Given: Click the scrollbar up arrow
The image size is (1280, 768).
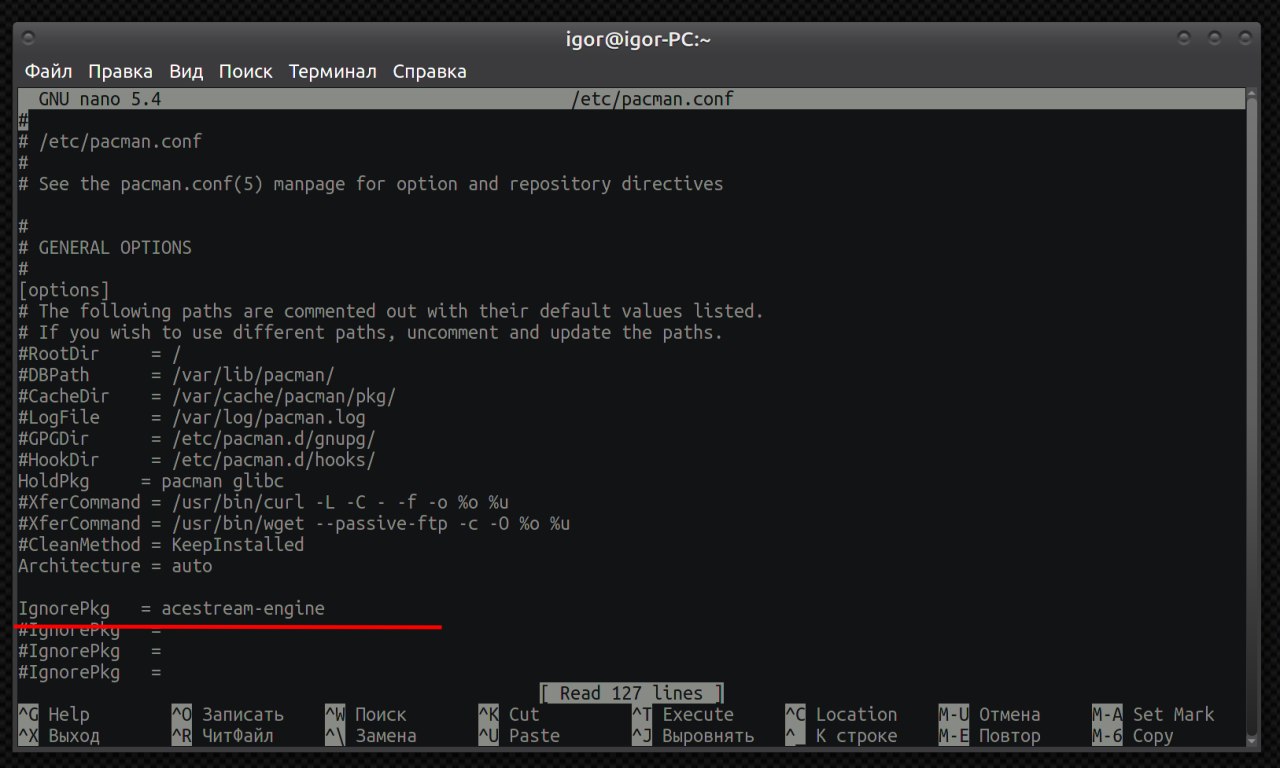Looking at the screenshot, I should [x=1251, y=94].
